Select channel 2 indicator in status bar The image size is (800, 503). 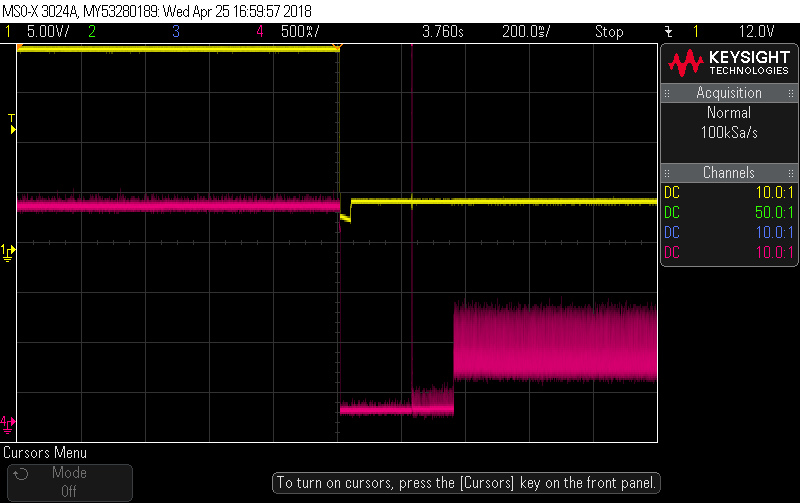(x=92, y=32)
